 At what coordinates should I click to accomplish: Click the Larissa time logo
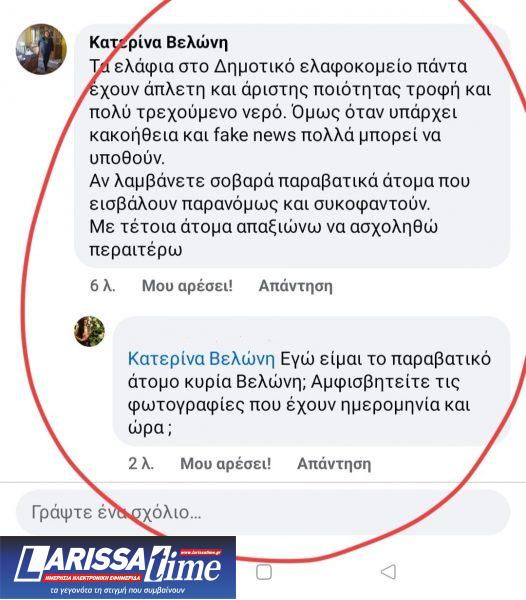coord(118,568)
